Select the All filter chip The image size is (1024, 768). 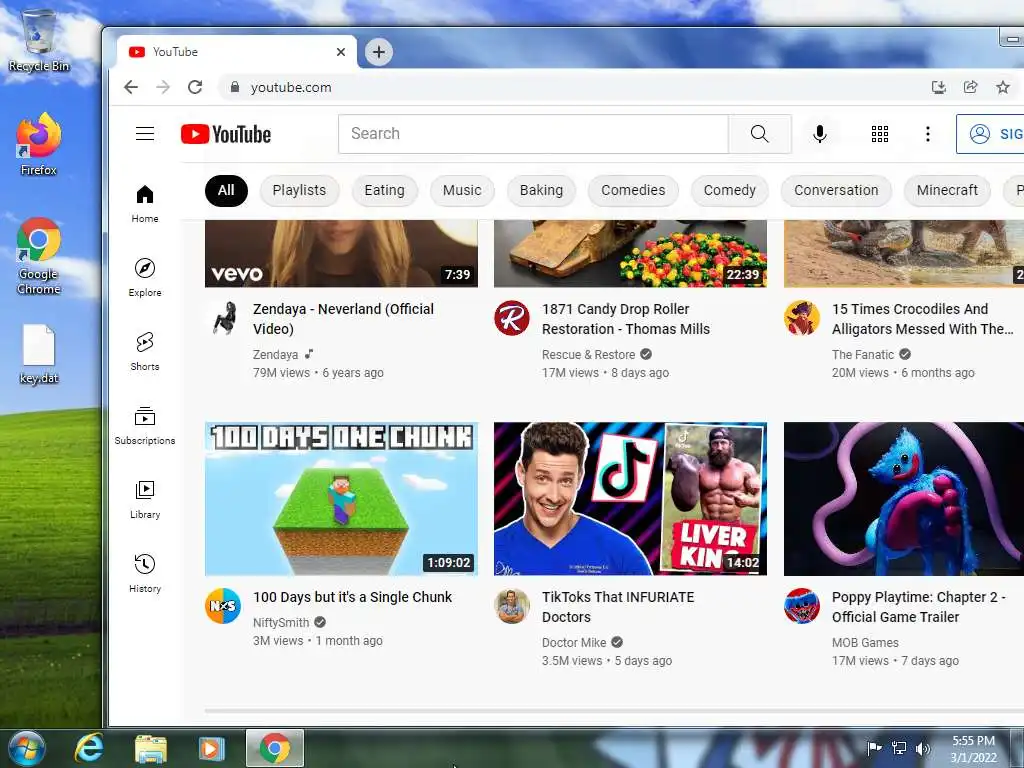[226, 191]
